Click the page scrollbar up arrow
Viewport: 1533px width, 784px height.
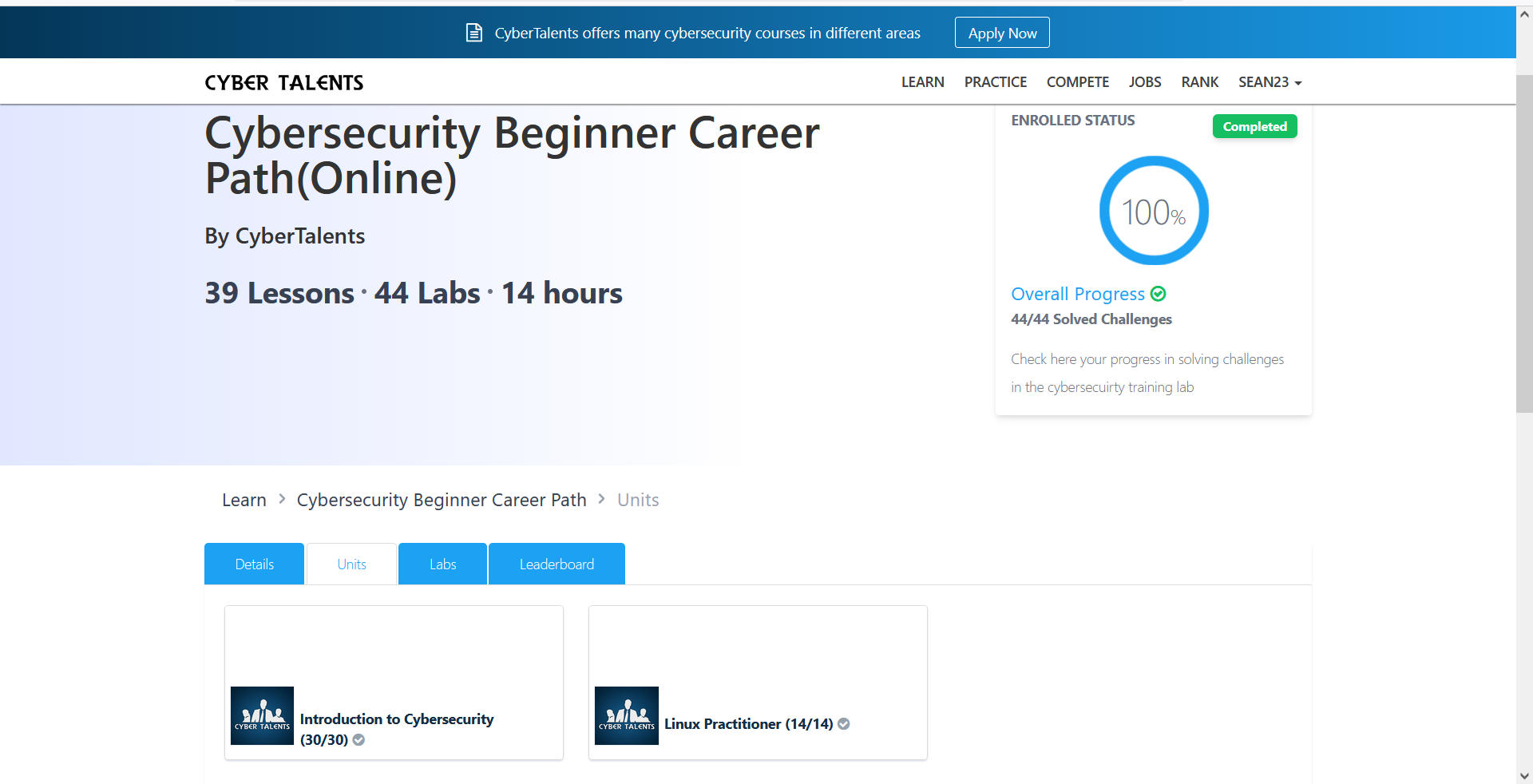click(1524, 14)
